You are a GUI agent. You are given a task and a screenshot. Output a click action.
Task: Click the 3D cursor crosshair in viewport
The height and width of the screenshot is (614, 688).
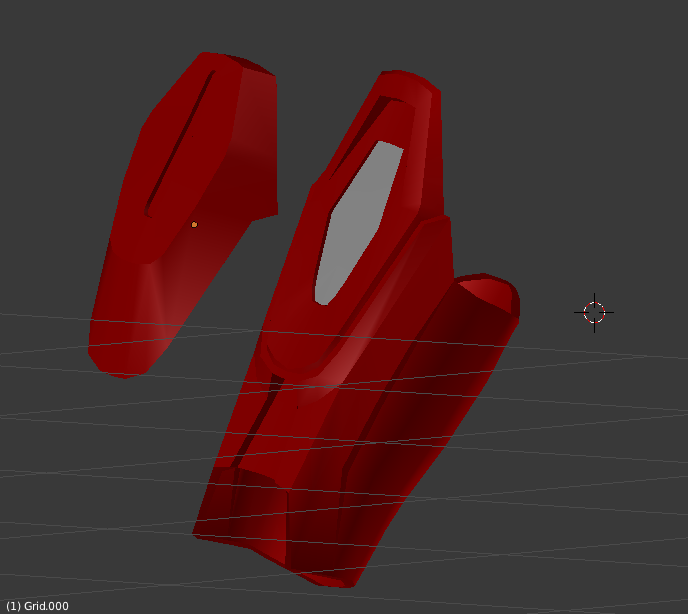click(x=594, y=312)
